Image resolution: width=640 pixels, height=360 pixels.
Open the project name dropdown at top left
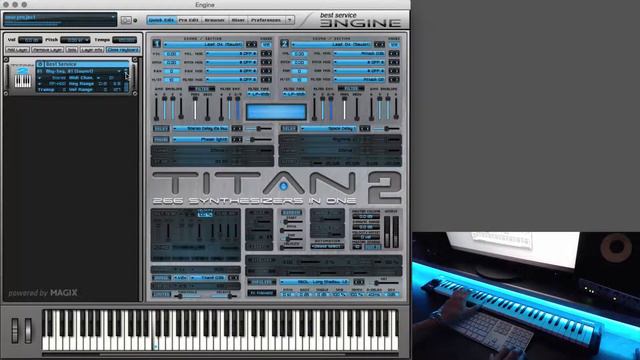(x=60, y=19)
